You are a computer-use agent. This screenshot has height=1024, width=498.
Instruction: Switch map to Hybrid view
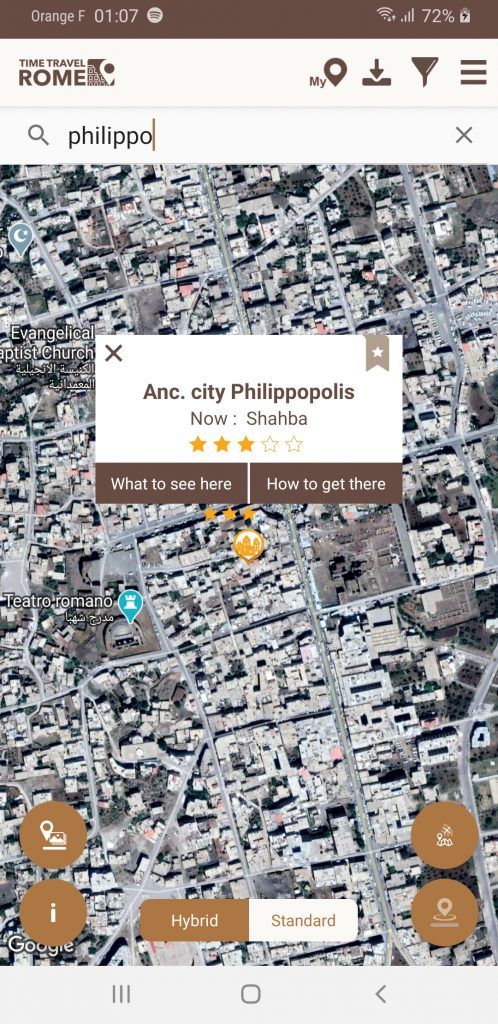195,921
